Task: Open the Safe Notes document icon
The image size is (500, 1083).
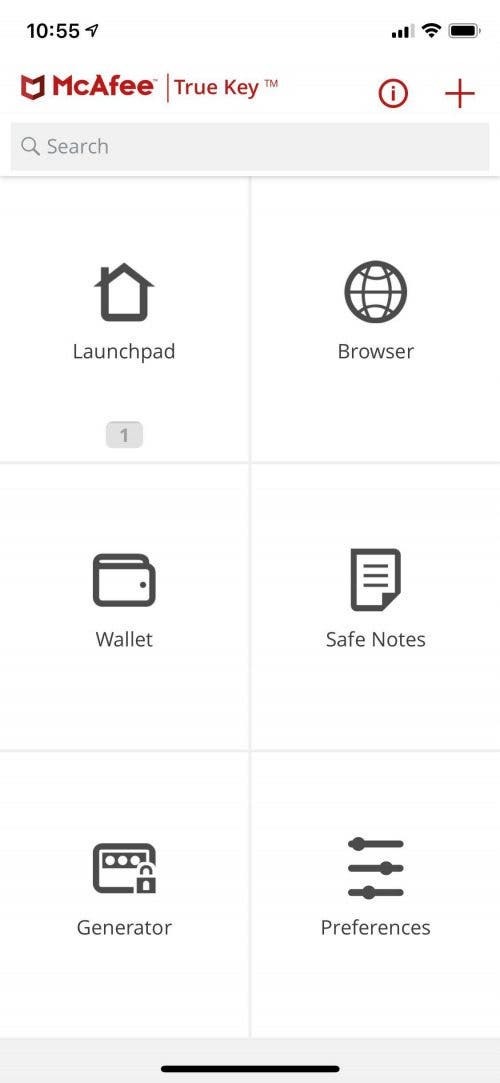Action: (x=376, y=579)
